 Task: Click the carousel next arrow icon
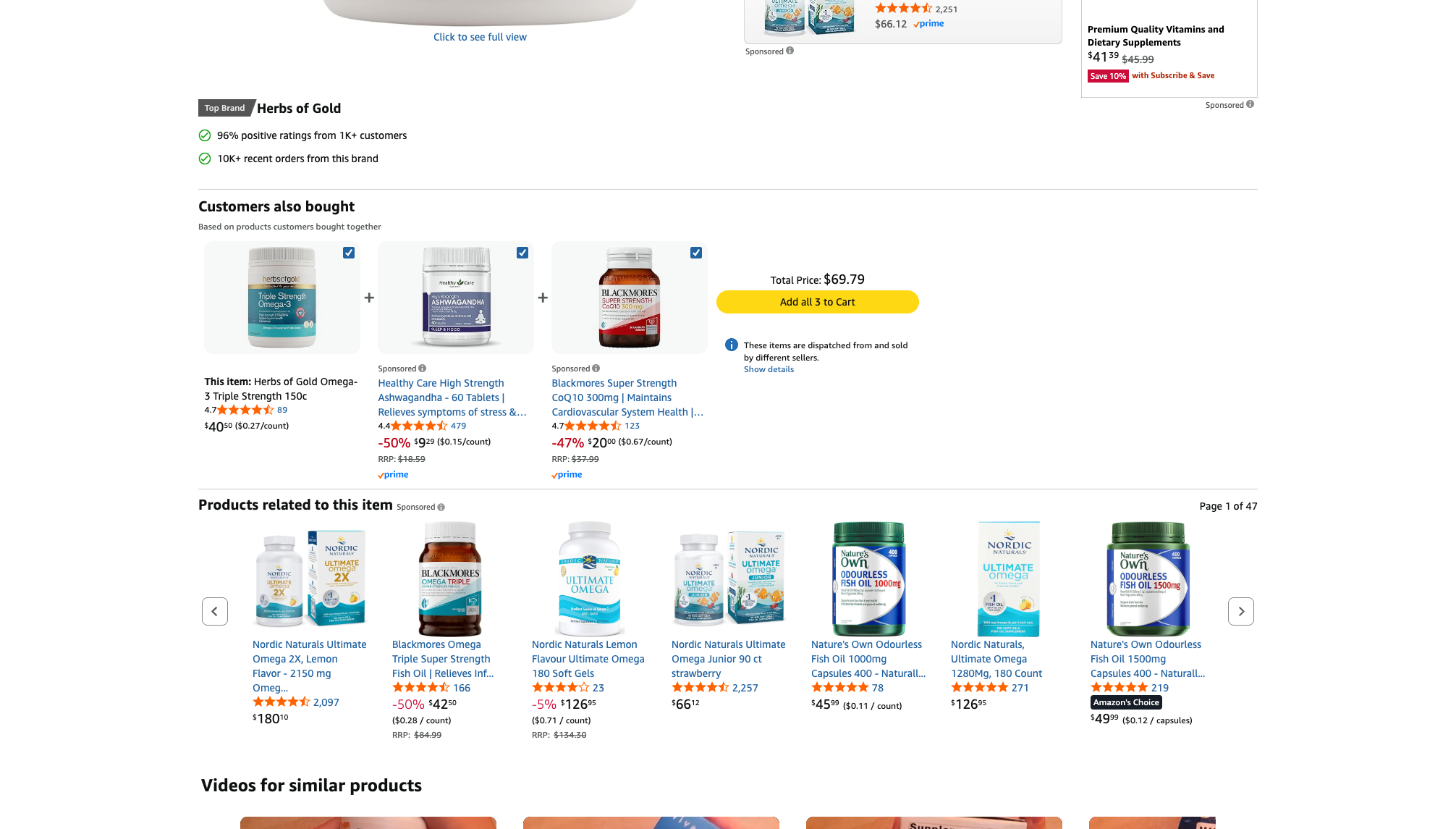(x=1240, y=612)
